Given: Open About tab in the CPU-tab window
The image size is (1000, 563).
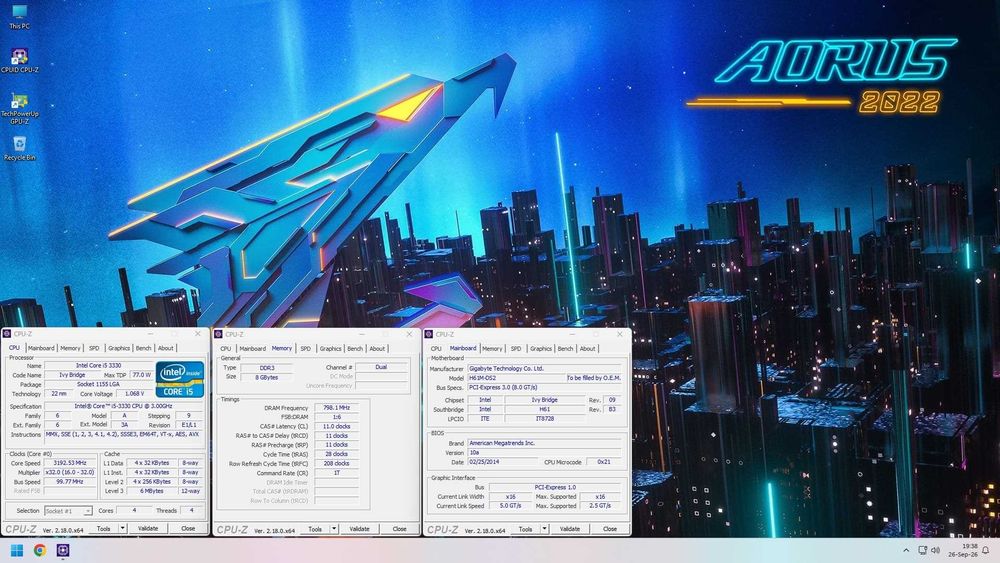Looking at the screenshot, I should coord(166,348).
